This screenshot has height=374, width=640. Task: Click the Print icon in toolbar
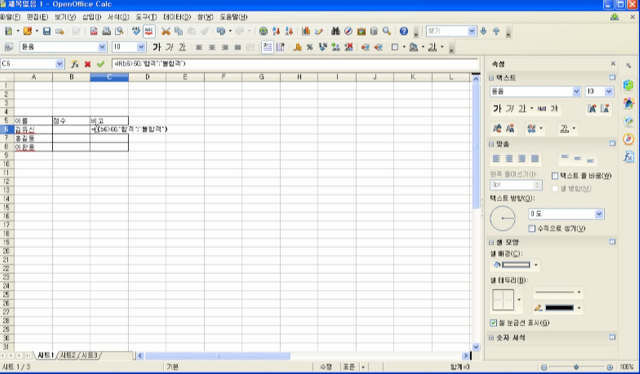pyautogui.click(x=106, y=31)
